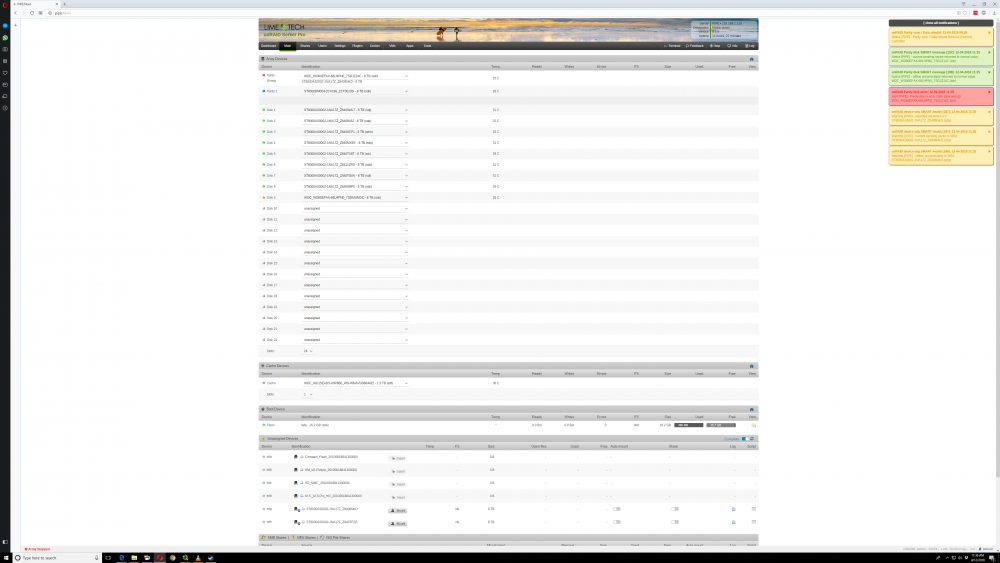Image resolution: width=1000 pixels, height=563 pixels.
Task: Open the Parity 2 device selection dropdown
Action: pos(355,91)
